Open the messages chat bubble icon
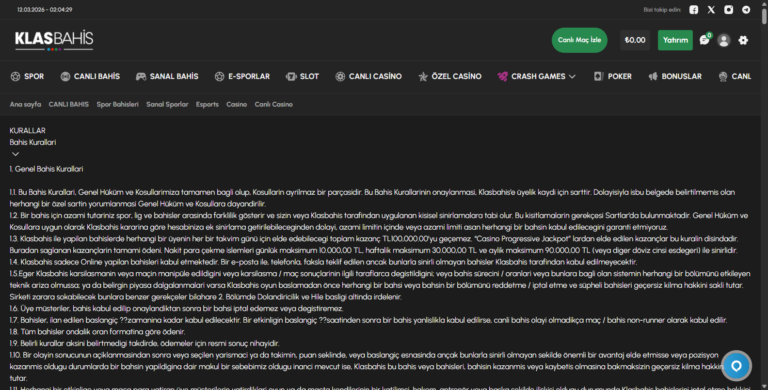 pos(705,40)
